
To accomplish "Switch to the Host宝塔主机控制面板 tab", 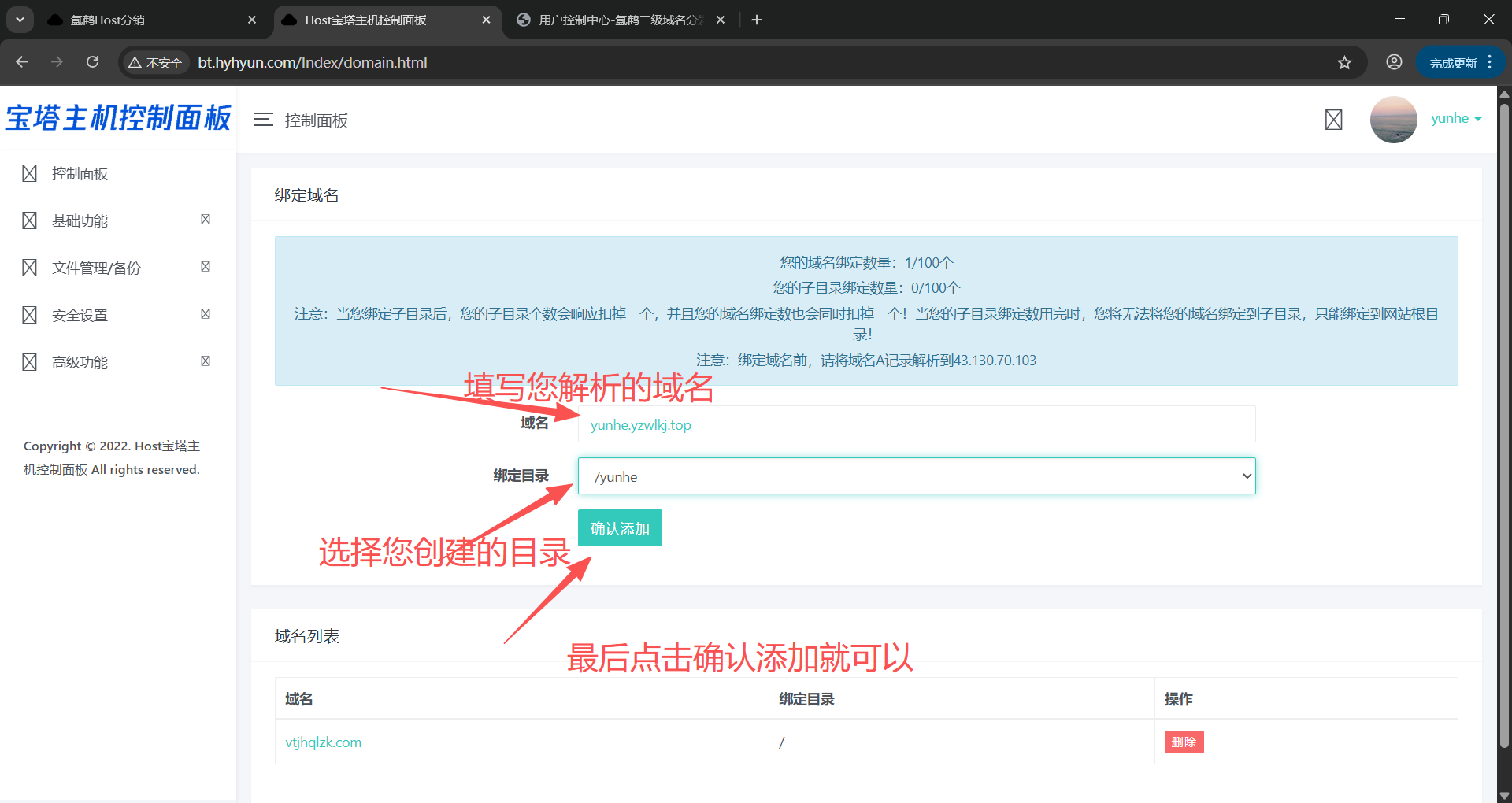I will point(387,20).
